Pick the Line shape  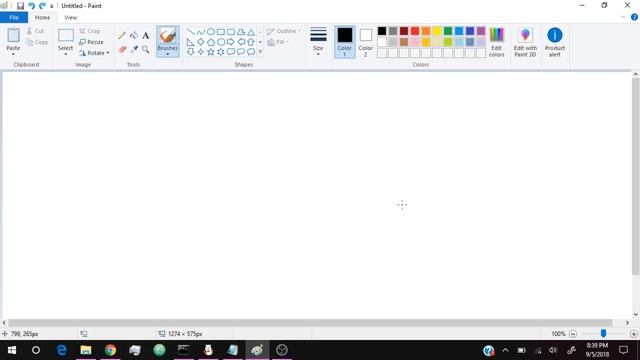tap(191, 32)
